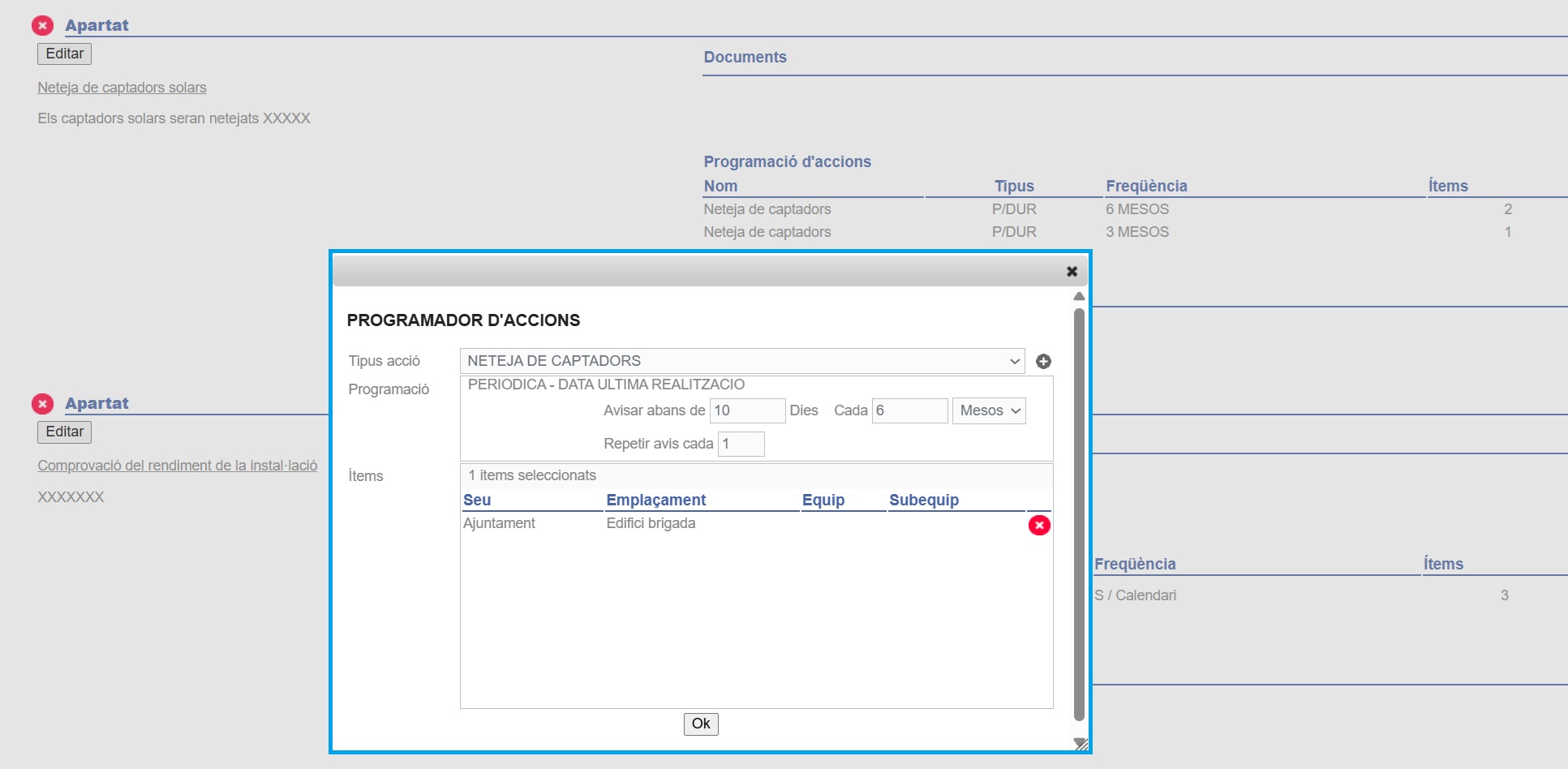Screen dimensions: 1568x769
Task: Focus the Avisar abans de days field
Action: 748,410
